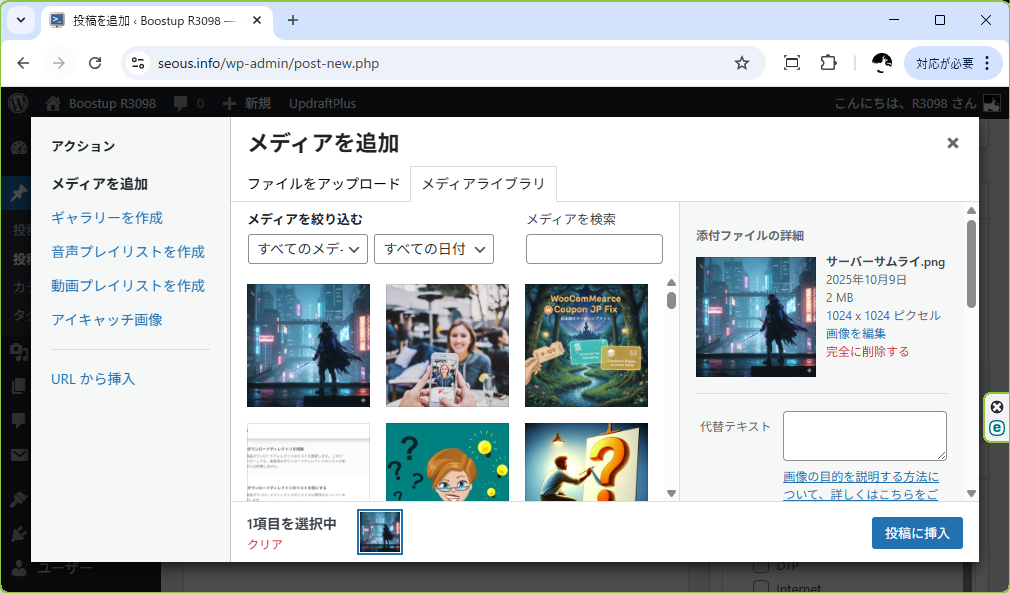1010x593 pixels.
Task: Choose アイキャッチ画像 in the actions menu
Action: tap(107, 320)
